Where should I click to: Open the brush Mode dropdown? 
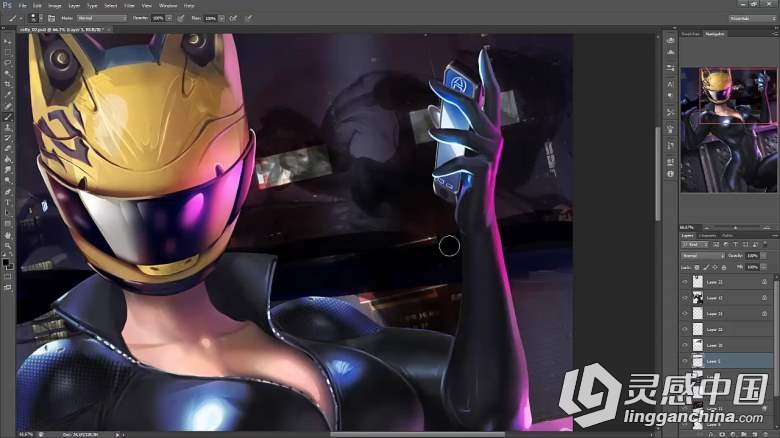point(101,18)
